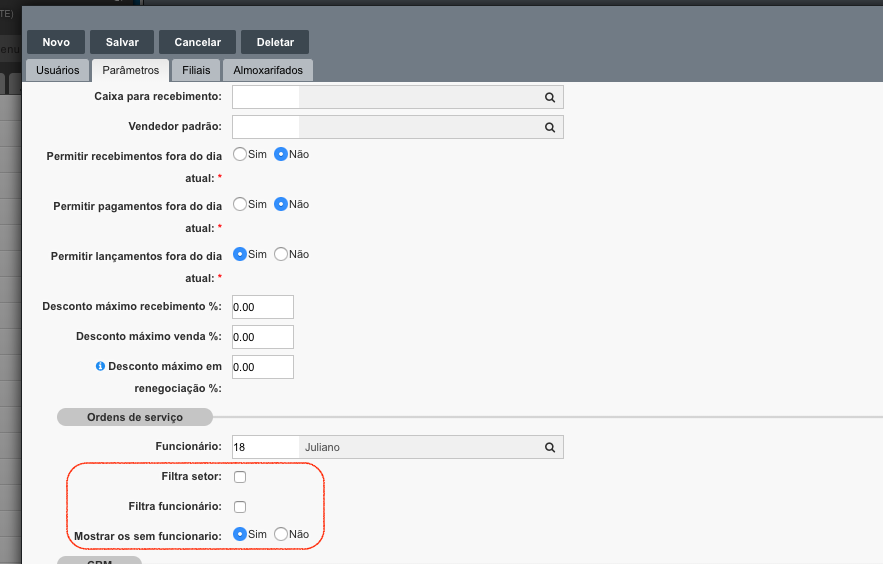Click the Novo button

pyautogui.click(x=56, y=42)
